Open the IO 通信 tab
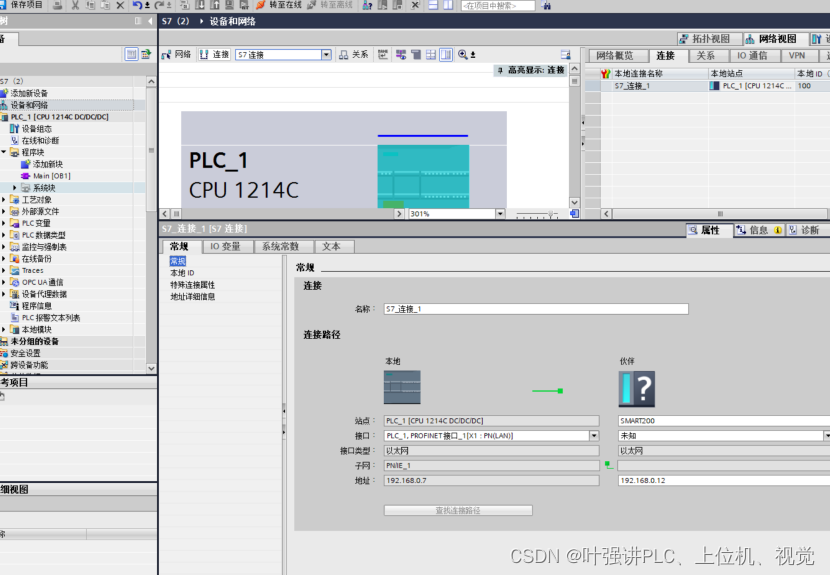Image resolution: width=830 pixels, height=575 pixels. 752,56
